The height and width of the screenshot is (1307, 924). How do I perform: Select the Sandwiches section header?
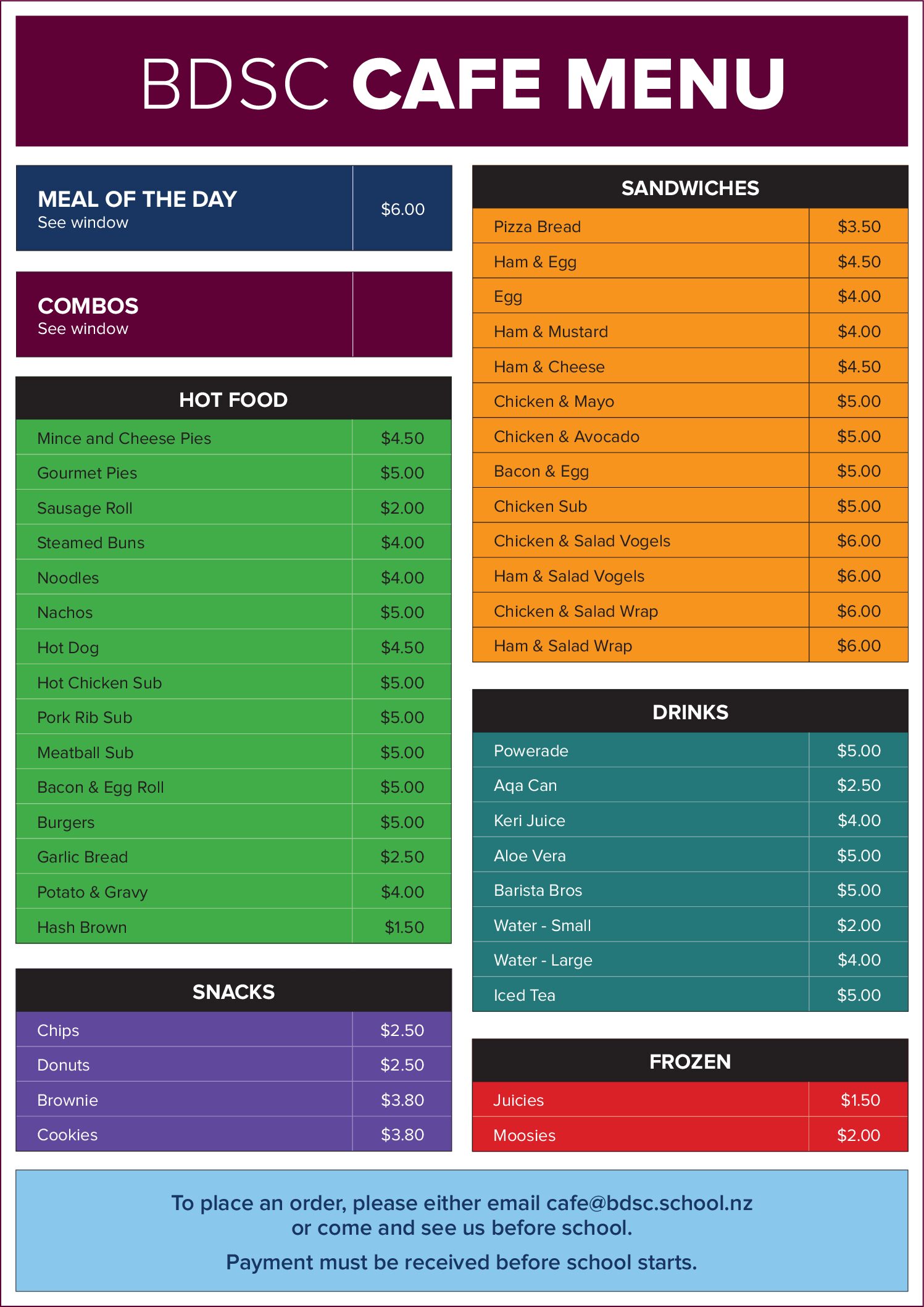tap(689, 188)
